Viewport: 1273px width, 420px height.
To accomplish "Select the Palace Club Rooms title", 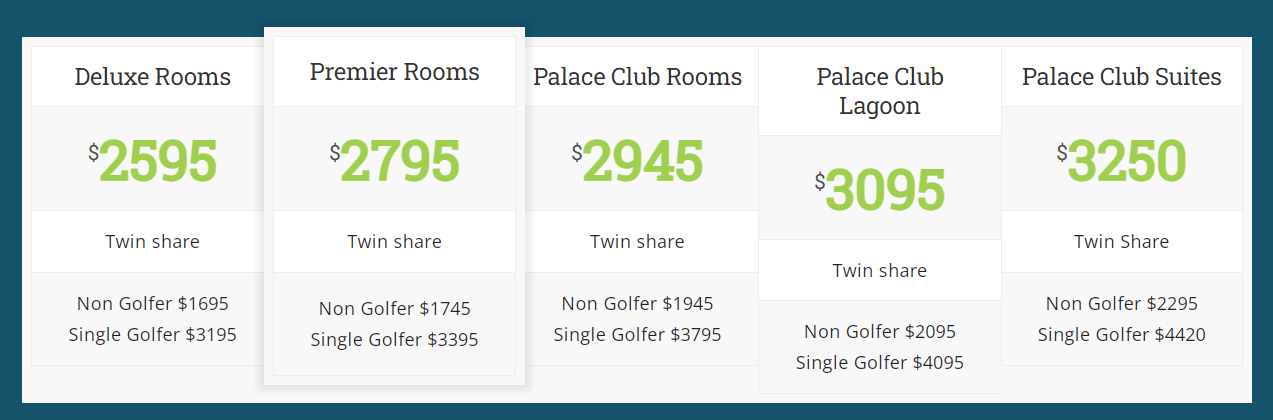I will [637, 77].
